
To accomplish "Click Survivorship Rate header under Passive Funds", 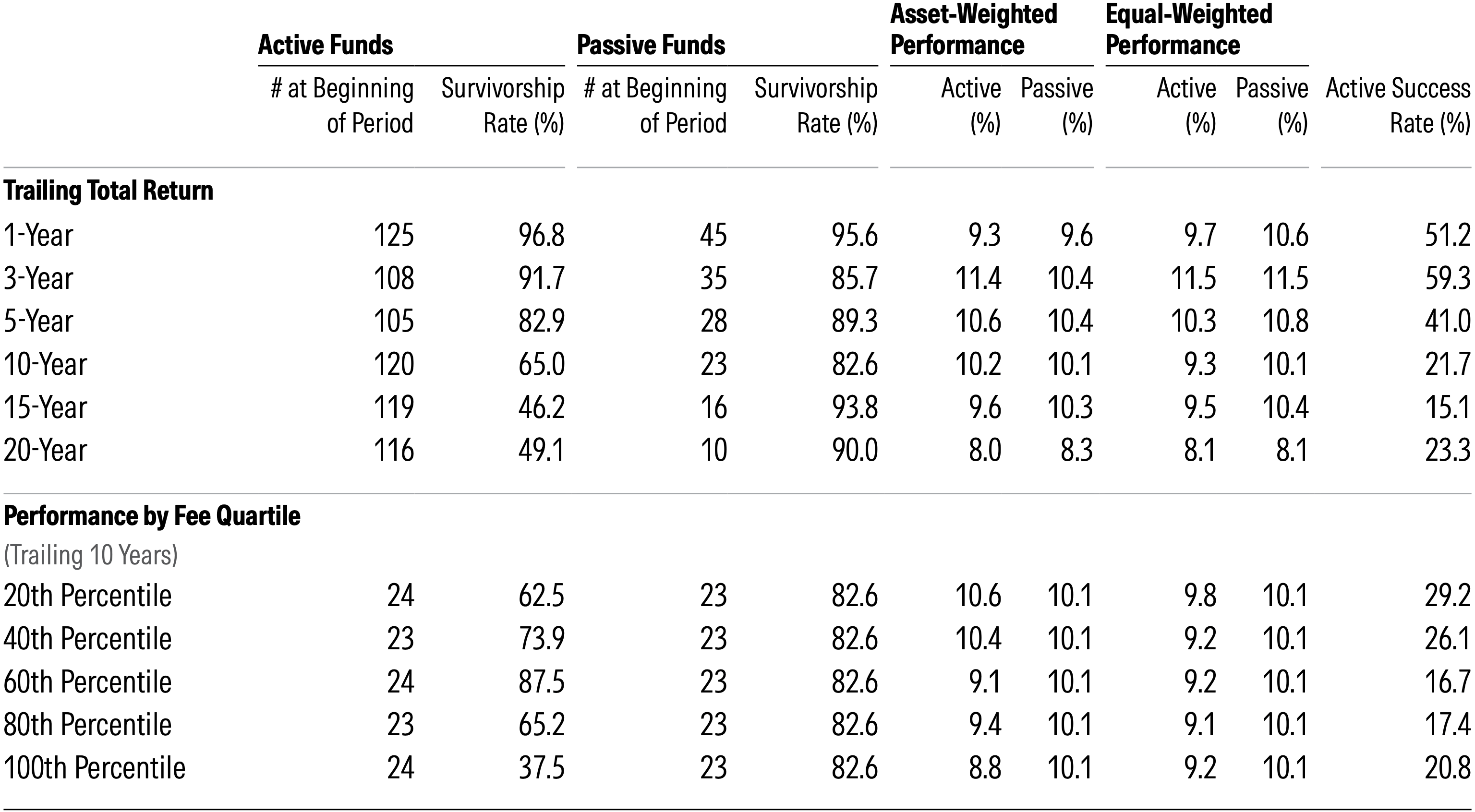I will 815,106.
